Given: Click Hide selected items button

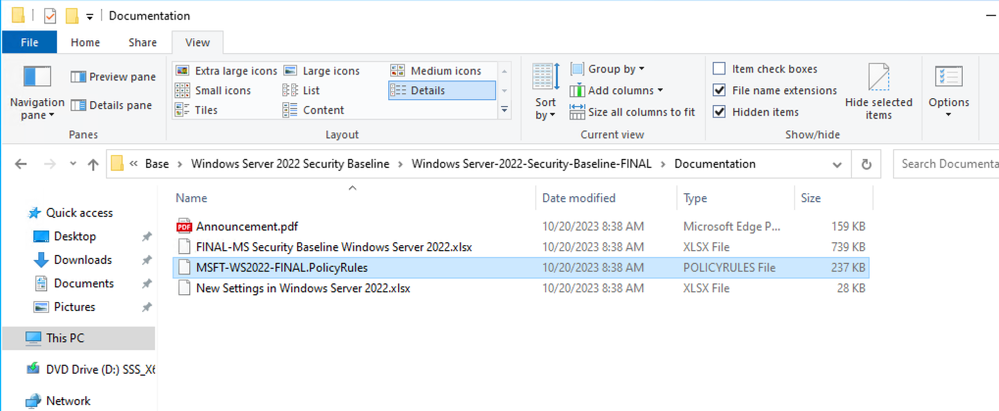Looking at the screenshot, I should click(x=879, y=92).
